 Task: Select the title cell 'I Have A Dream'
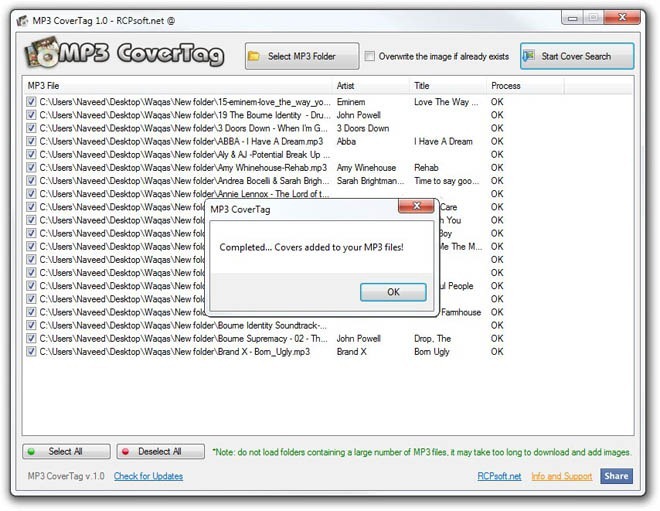point(443,141)
